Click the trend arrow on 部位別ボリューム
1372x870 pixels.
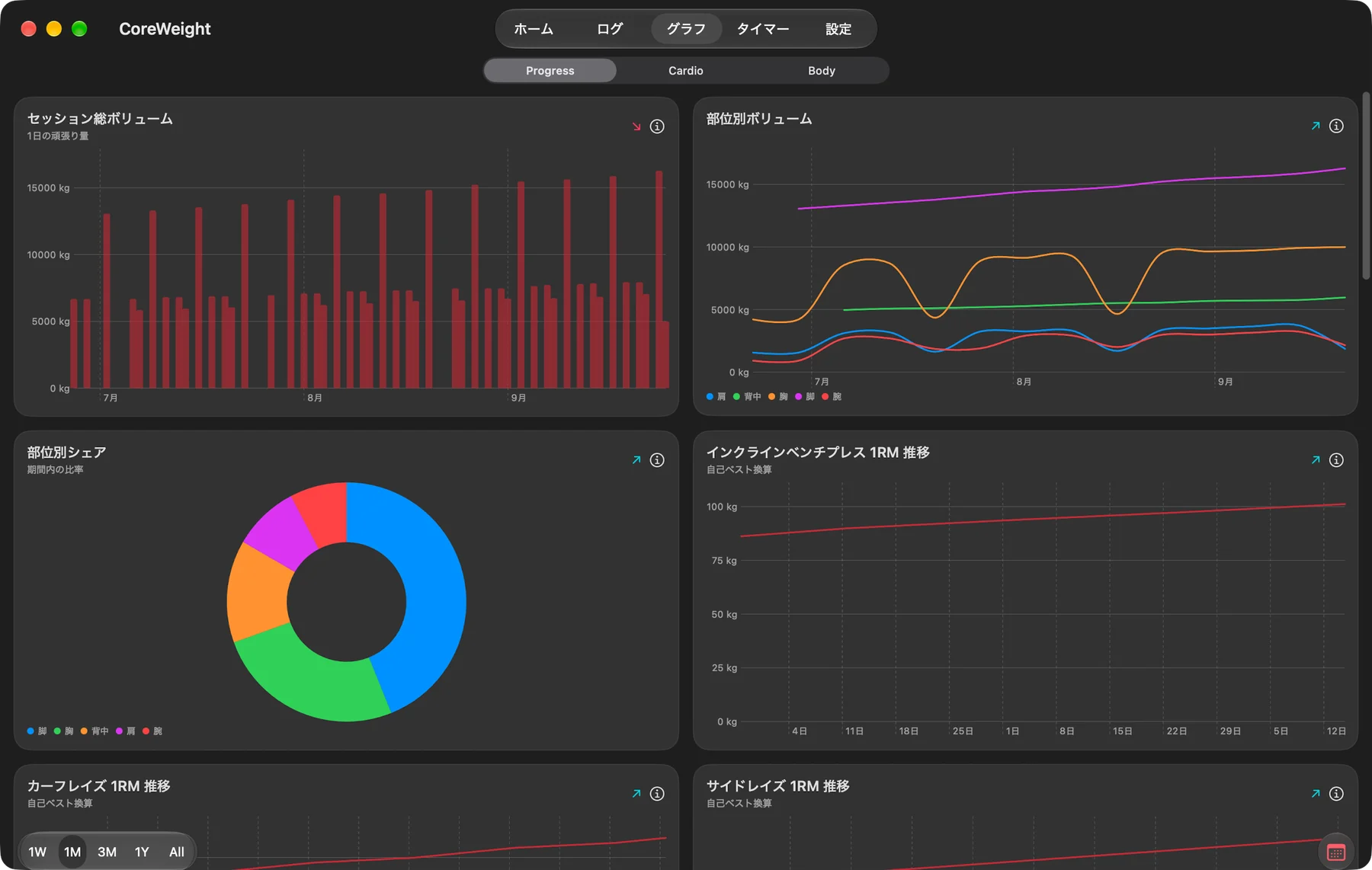1316,126
